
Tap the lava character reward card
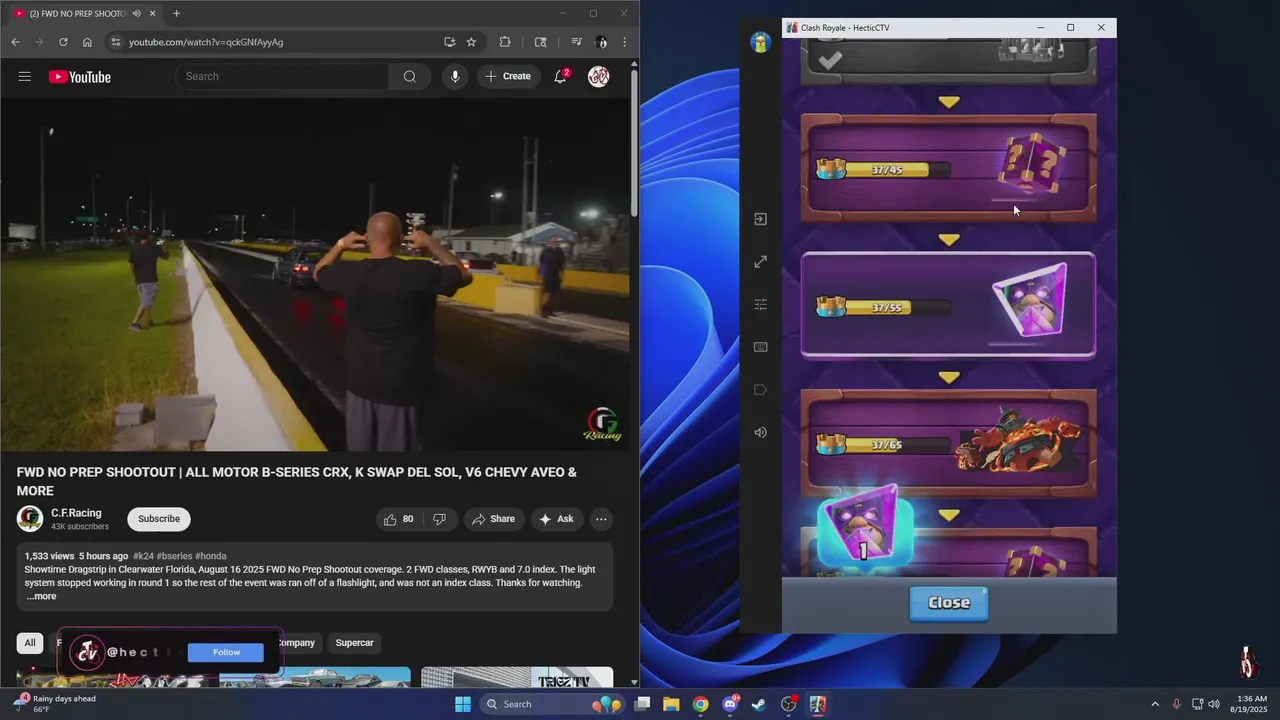948,443
